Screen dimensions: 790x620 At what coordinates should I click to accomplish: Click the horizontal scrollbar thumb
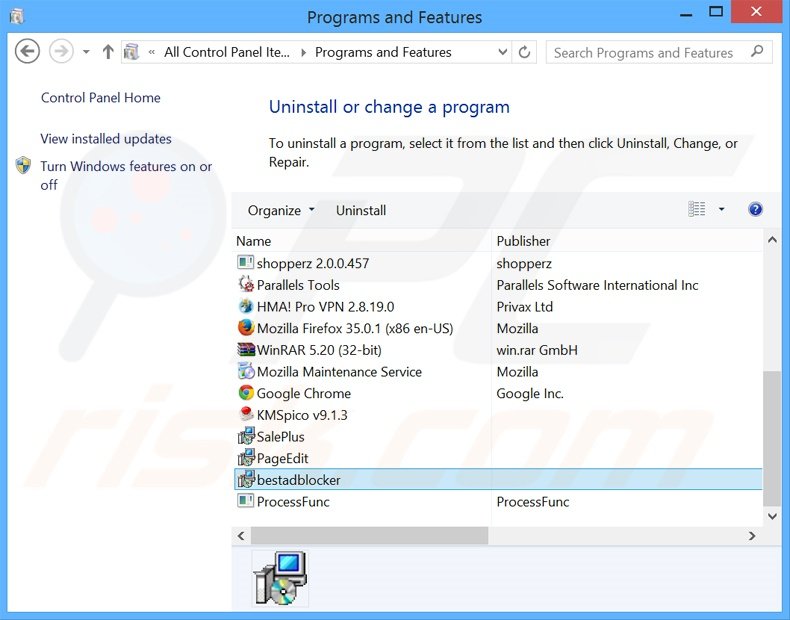(x=369, y=535)
